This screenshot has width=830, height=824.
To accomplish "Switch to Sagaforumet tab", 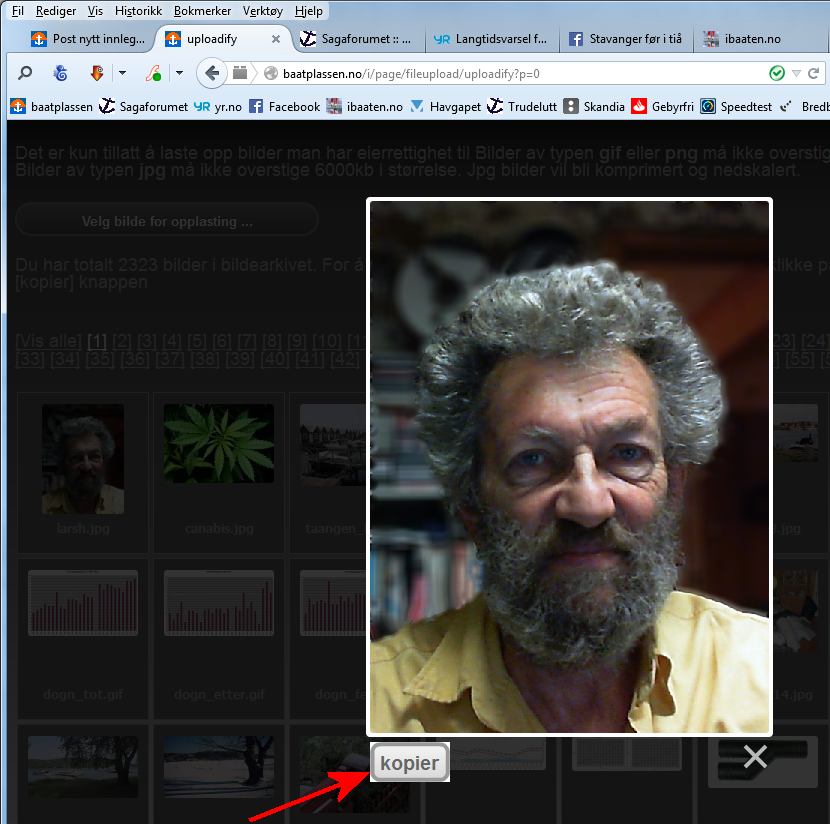I will tap(358, 39).
